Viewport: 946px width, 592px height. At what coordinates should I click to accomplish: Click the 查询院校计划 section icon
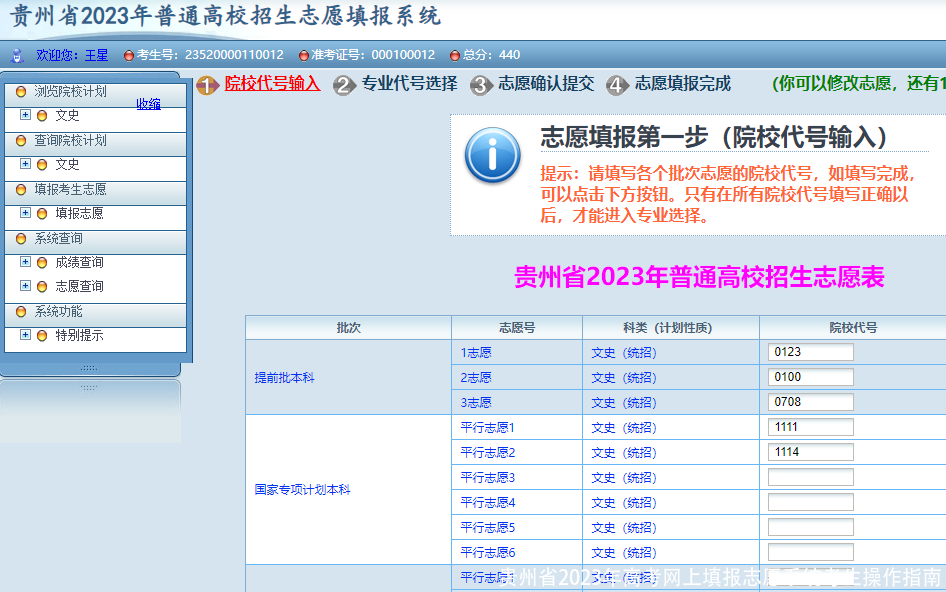tap(20, 140)
